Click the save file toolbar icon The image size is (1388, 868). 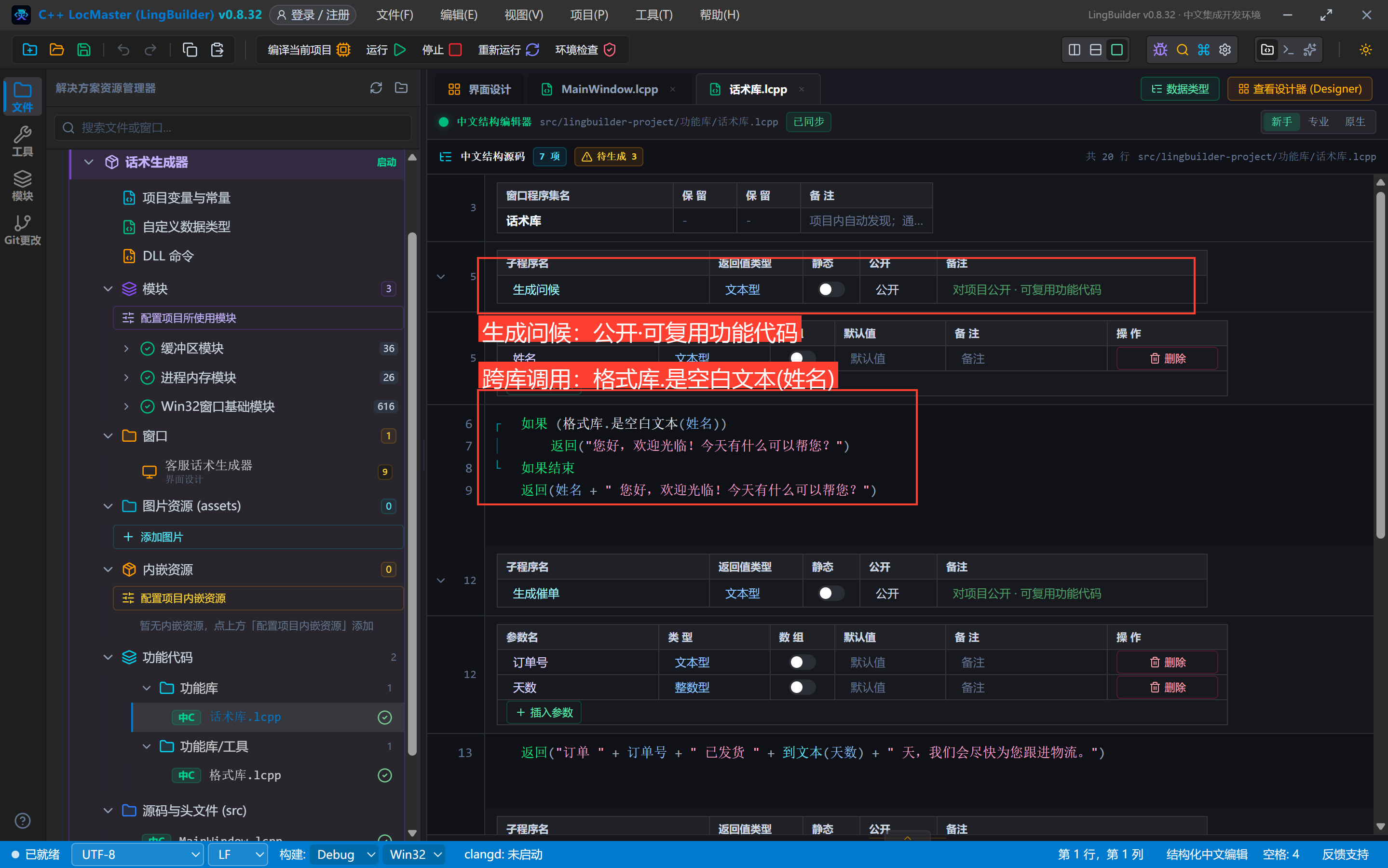[x=84, y=50]
